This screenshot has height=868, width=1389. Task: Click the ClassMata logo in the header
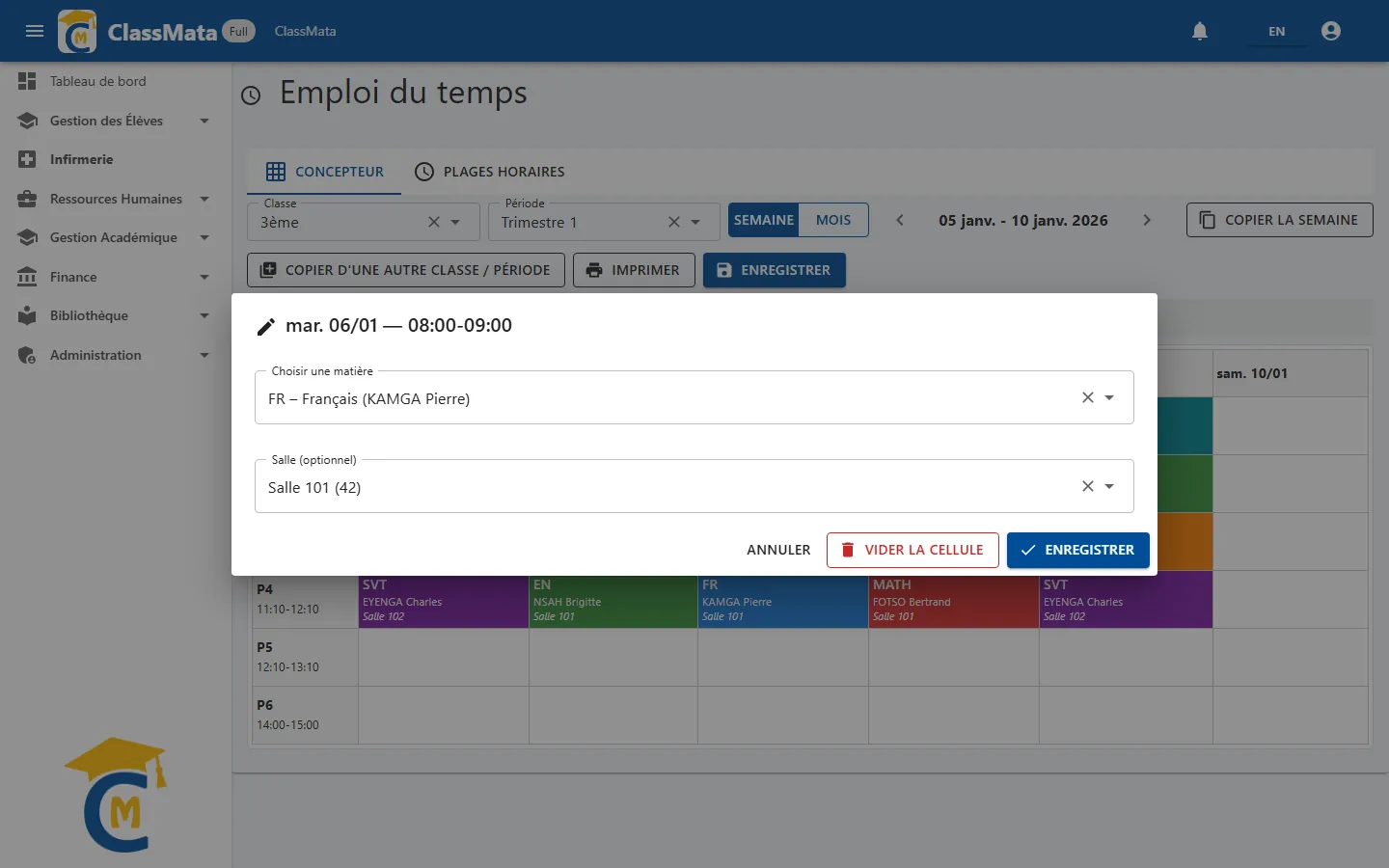[x=77, y=31]
